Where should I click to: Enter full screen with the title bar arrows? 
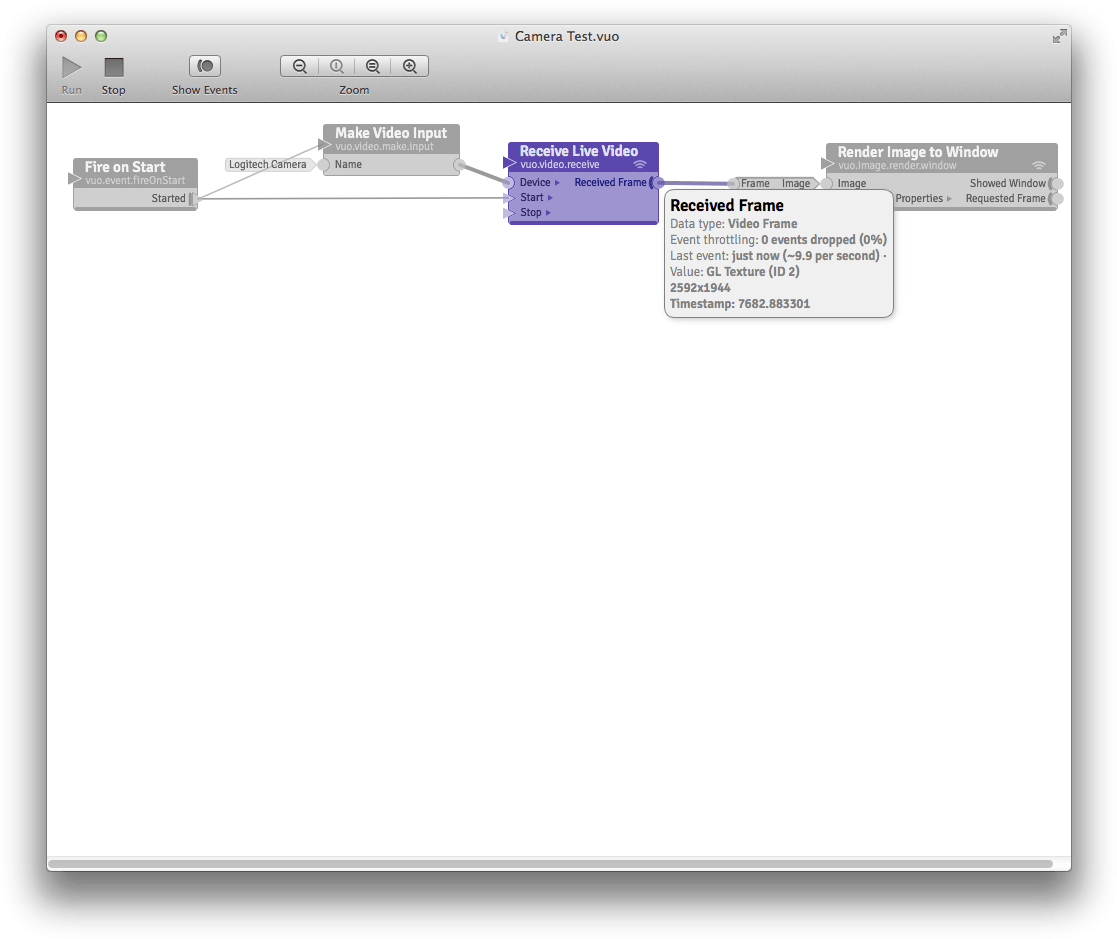[1059, 36]
